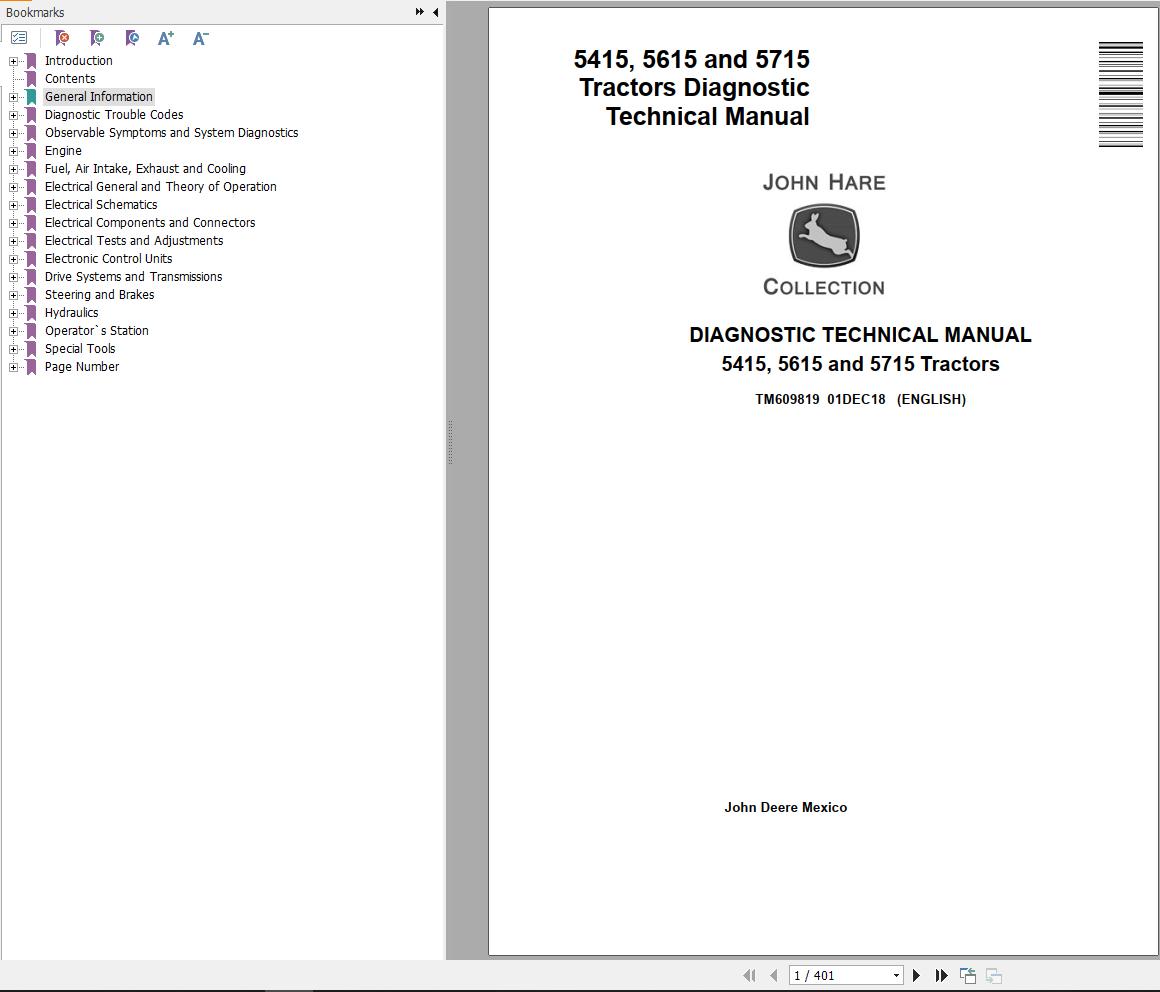1160x992 pixels.
Task: Jump to Steering and Brakes section
Action: click(99, 294)
